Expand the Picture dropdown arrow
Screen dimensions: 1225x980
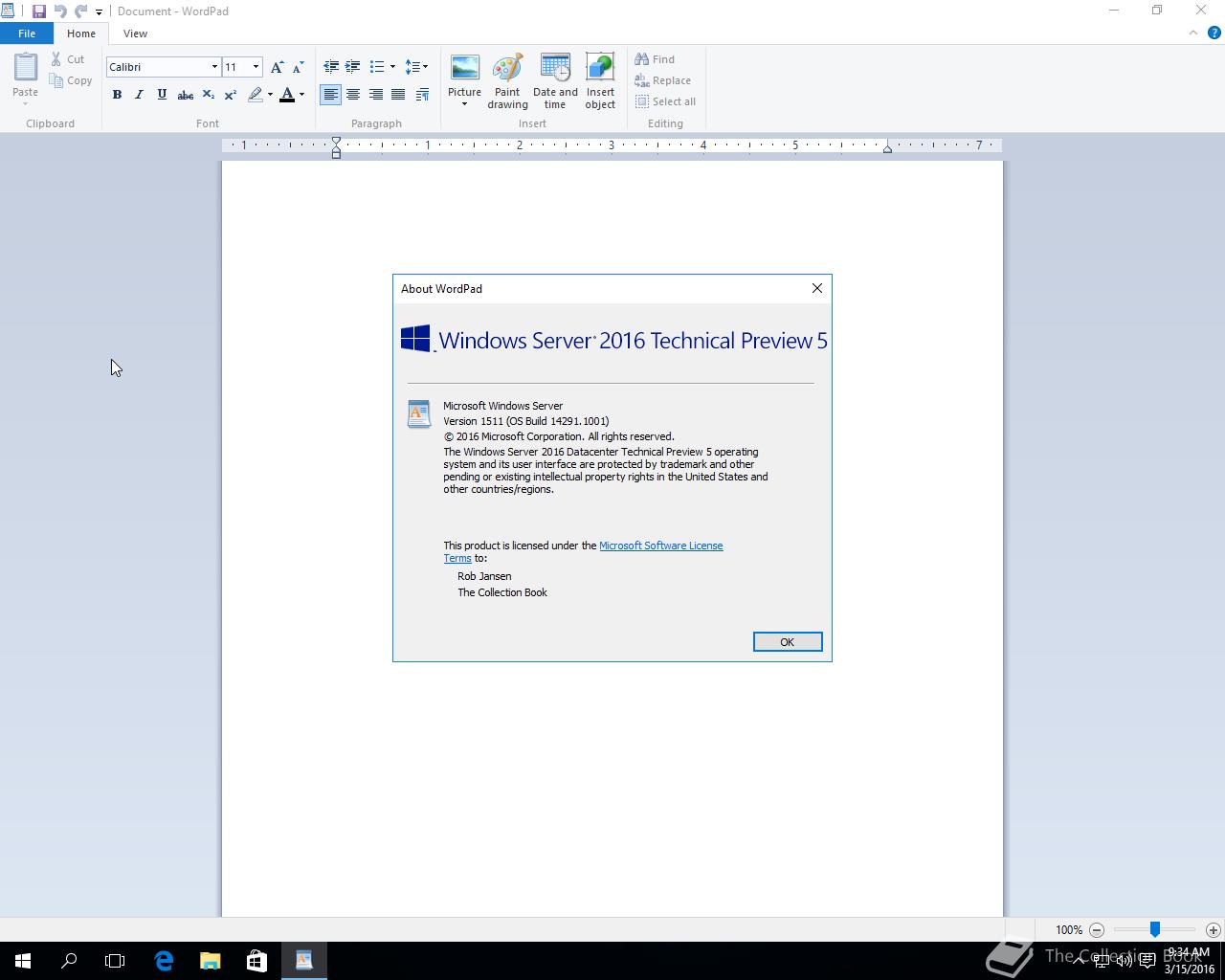(464, 103)
